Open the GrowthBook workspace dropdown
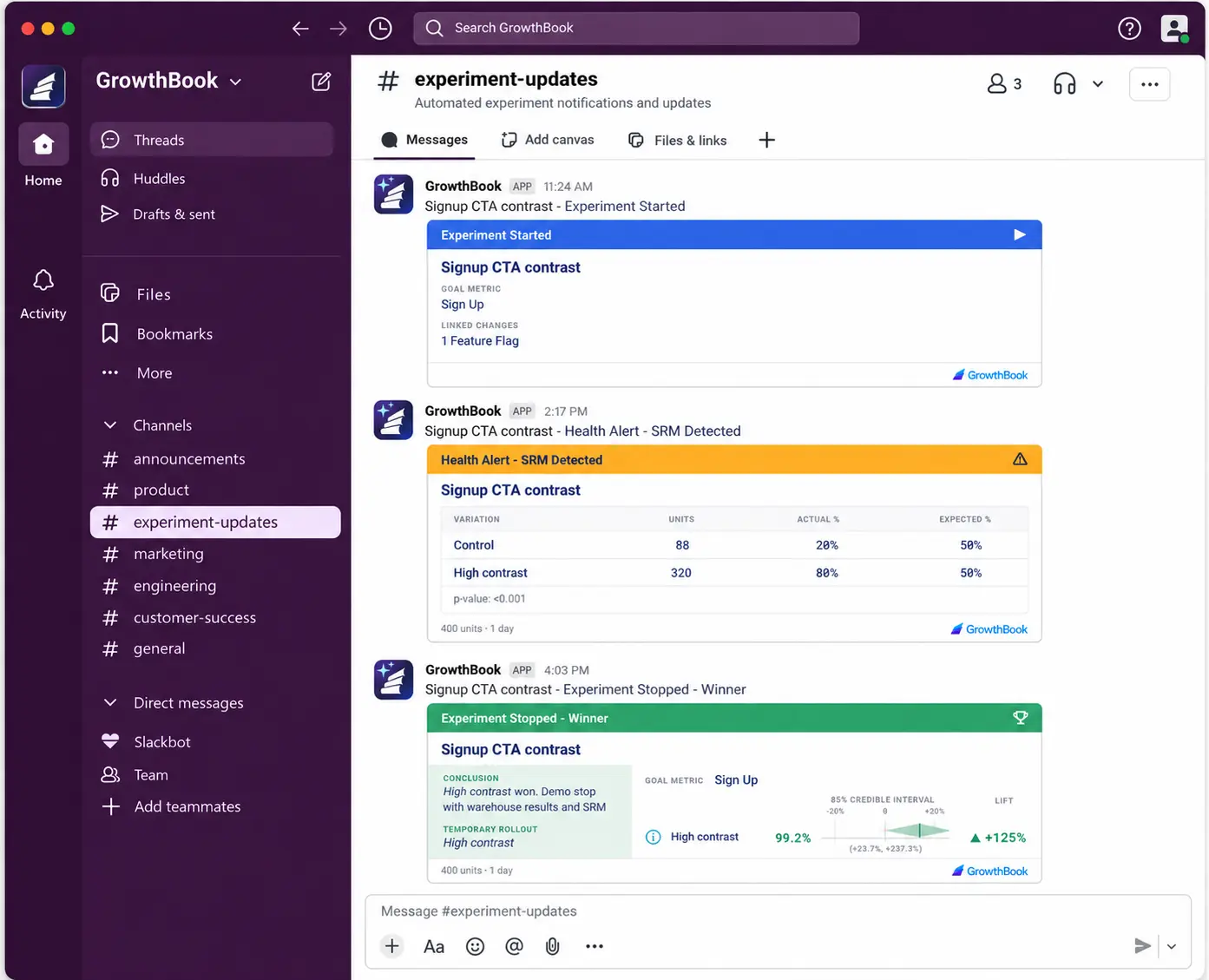 pos(169,81)
